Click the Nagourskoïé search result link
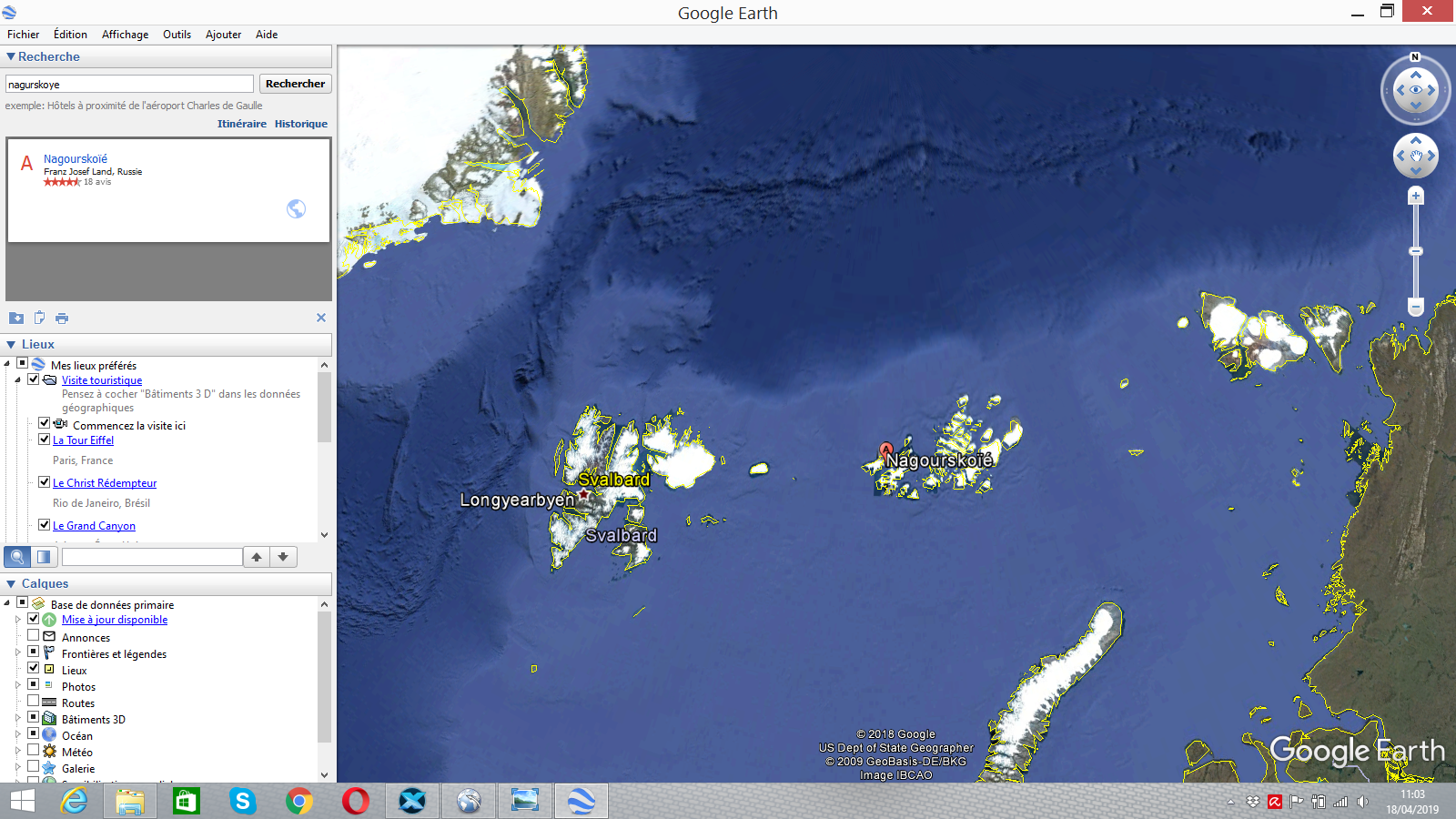Viewport: 1456px width, 819px height. pos(76,158)
